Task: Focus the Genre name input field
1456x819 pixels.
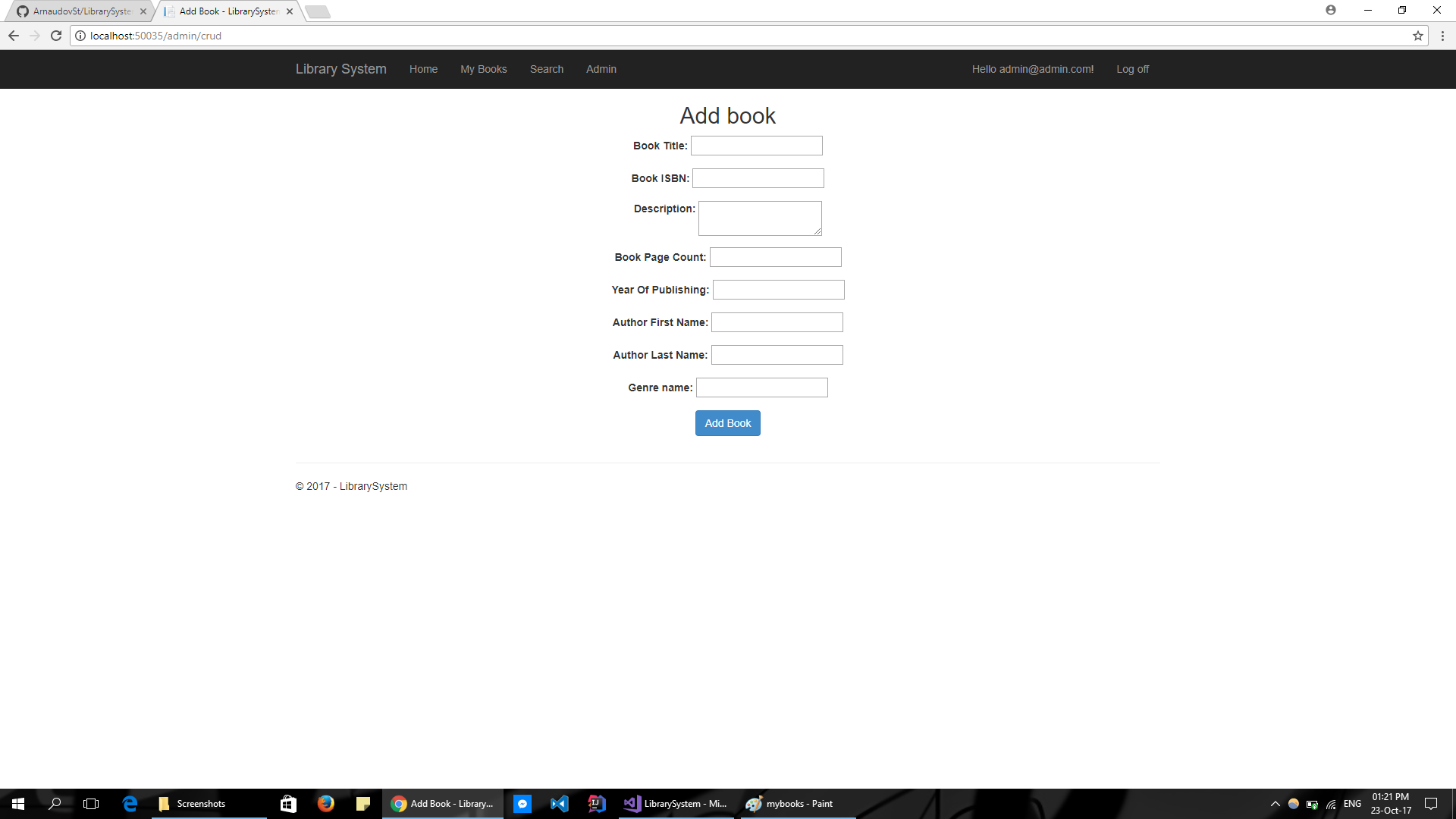Action: click(761, 388)
